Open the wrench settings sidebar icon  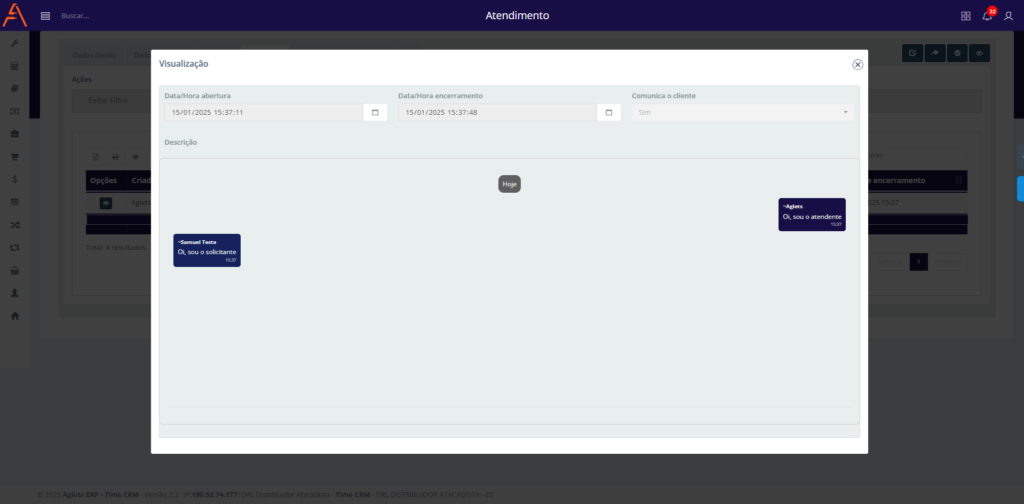click(14, 44)
